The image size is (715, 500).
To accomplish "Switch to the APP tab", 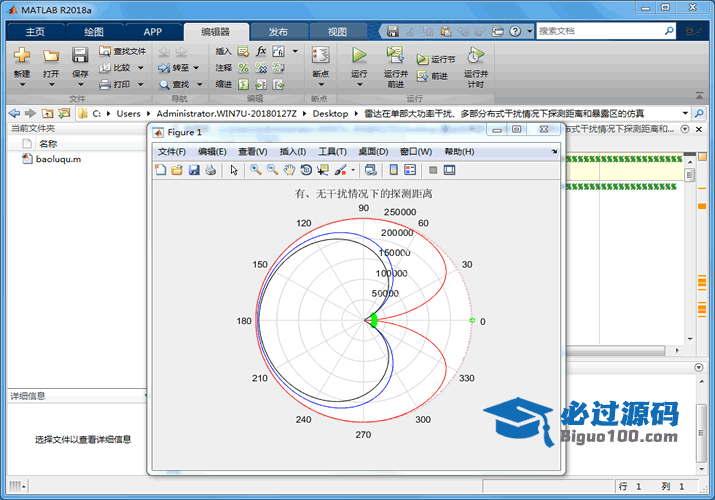I will [153, 31].
